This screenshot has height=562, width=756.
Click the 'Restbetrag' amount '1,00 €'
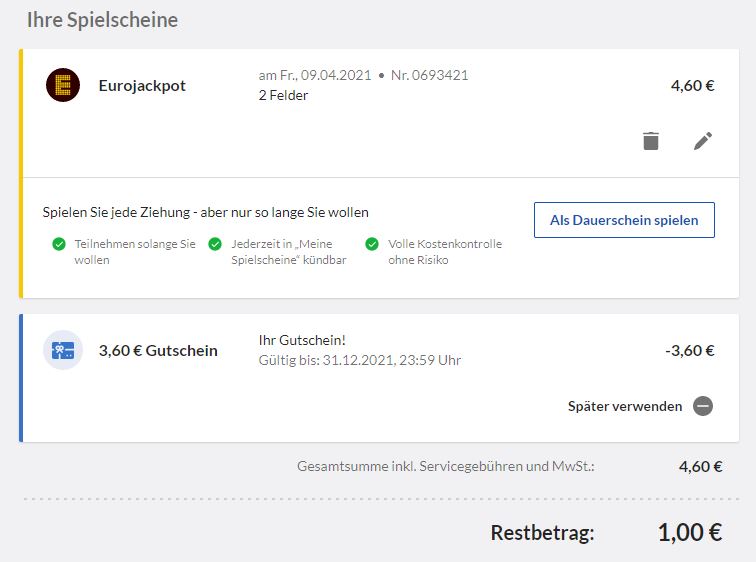689,532
